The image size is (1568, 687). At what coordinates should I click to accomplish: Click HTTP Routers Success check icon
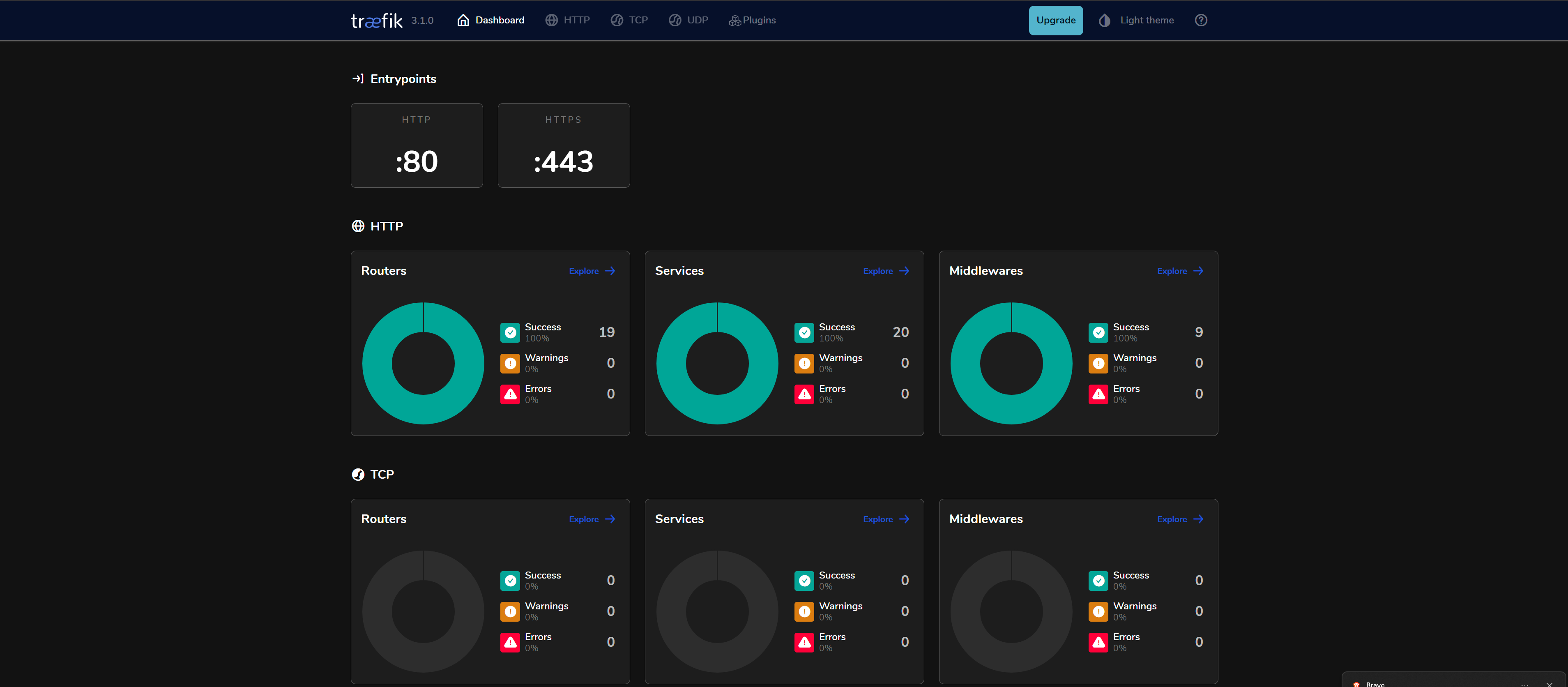[x=510, y=332]
